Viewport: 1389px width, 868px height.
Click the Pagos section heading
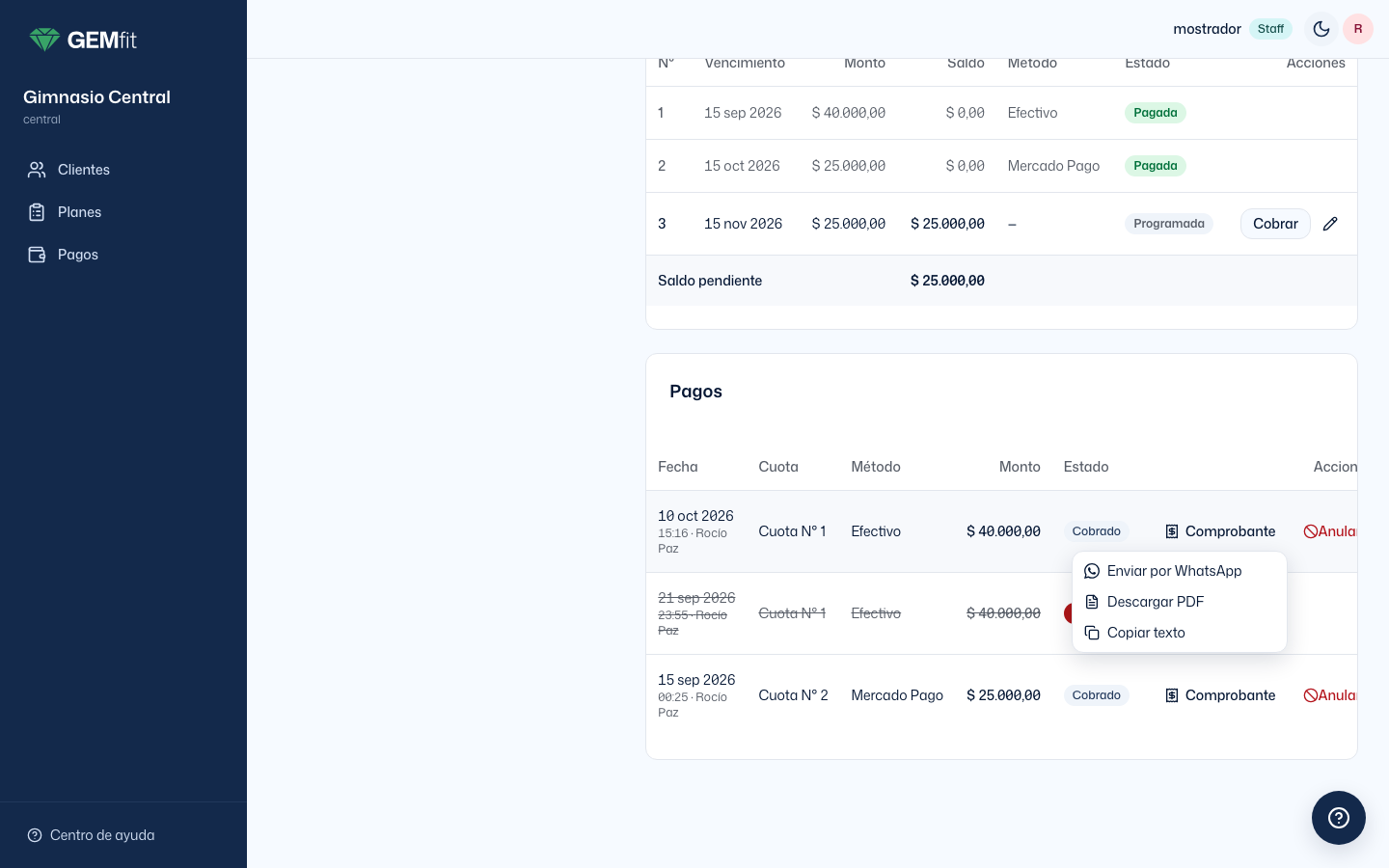(x=695, y=392)
